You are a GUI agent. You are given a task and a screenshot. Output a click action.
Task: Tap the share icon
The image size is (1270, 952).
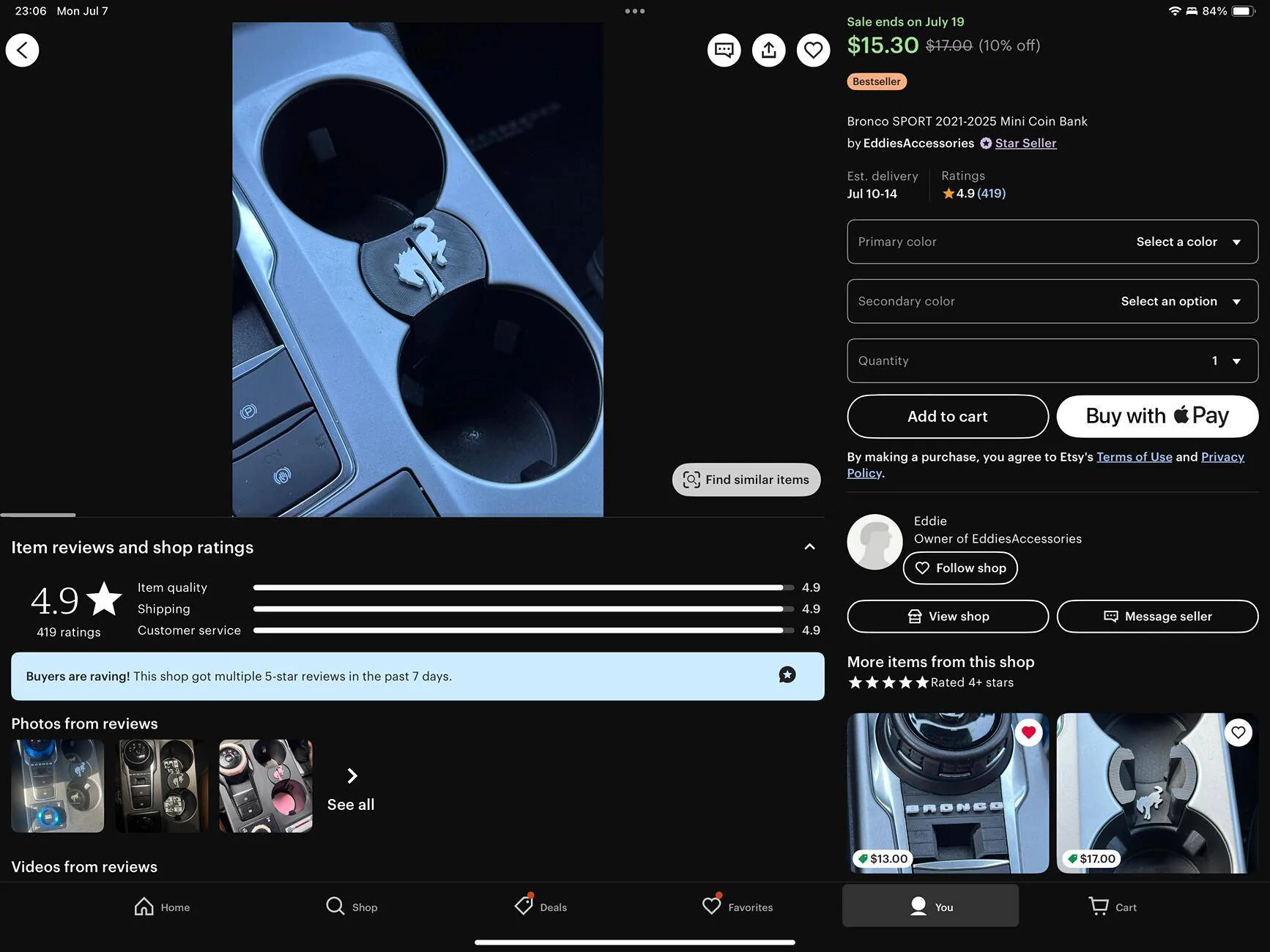pos(768,51)
